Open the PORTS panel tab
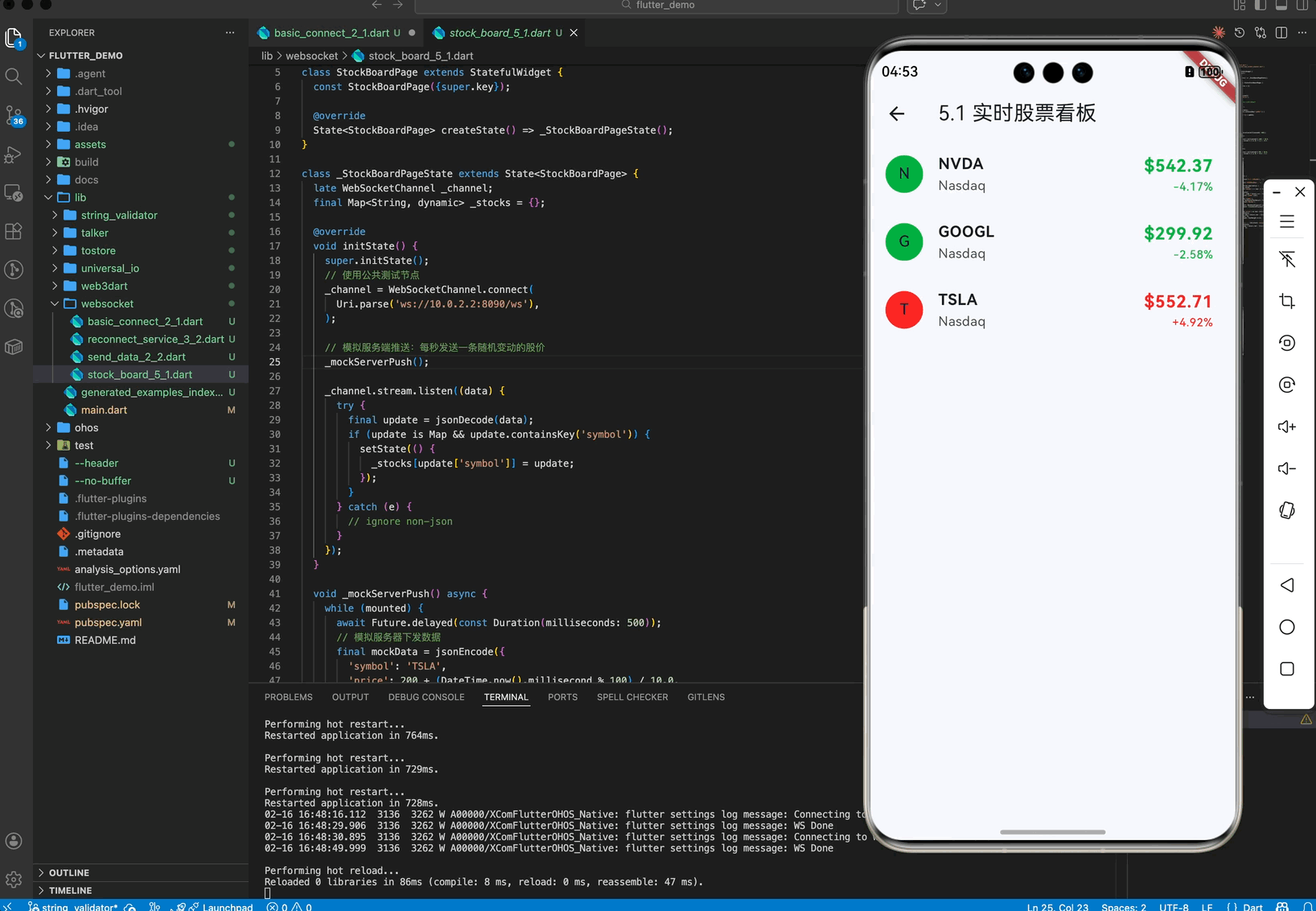The height and width of the screenshot is (911, 1316). pos(562,697)
